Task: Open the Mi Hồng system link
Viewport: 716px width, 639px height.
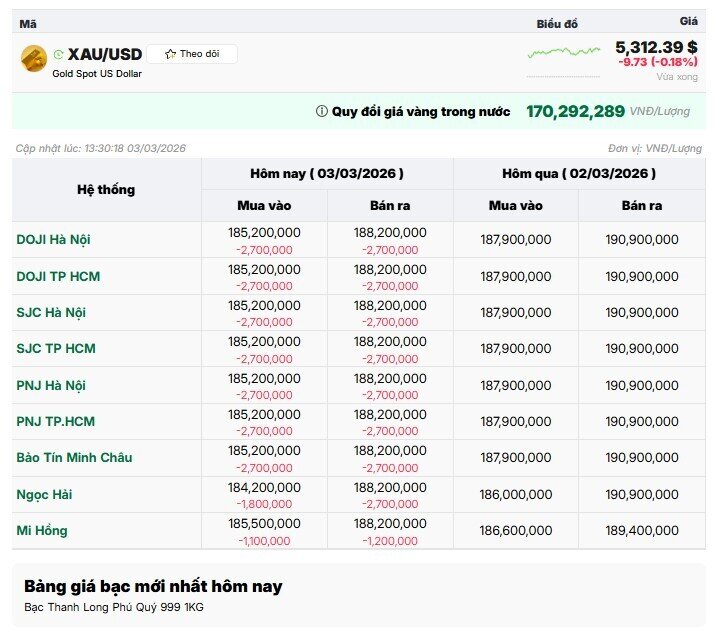Action: [x=42, y=530]
